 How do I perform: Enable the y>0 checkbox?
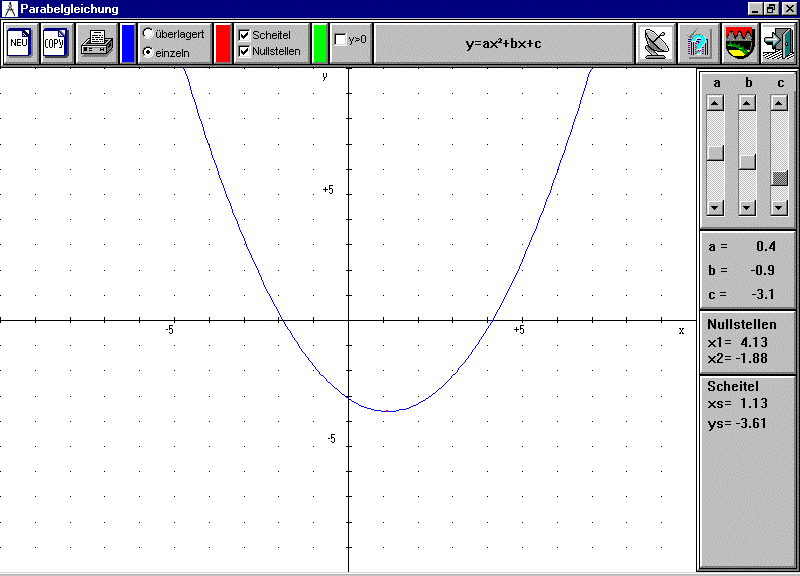coord(351,39)
